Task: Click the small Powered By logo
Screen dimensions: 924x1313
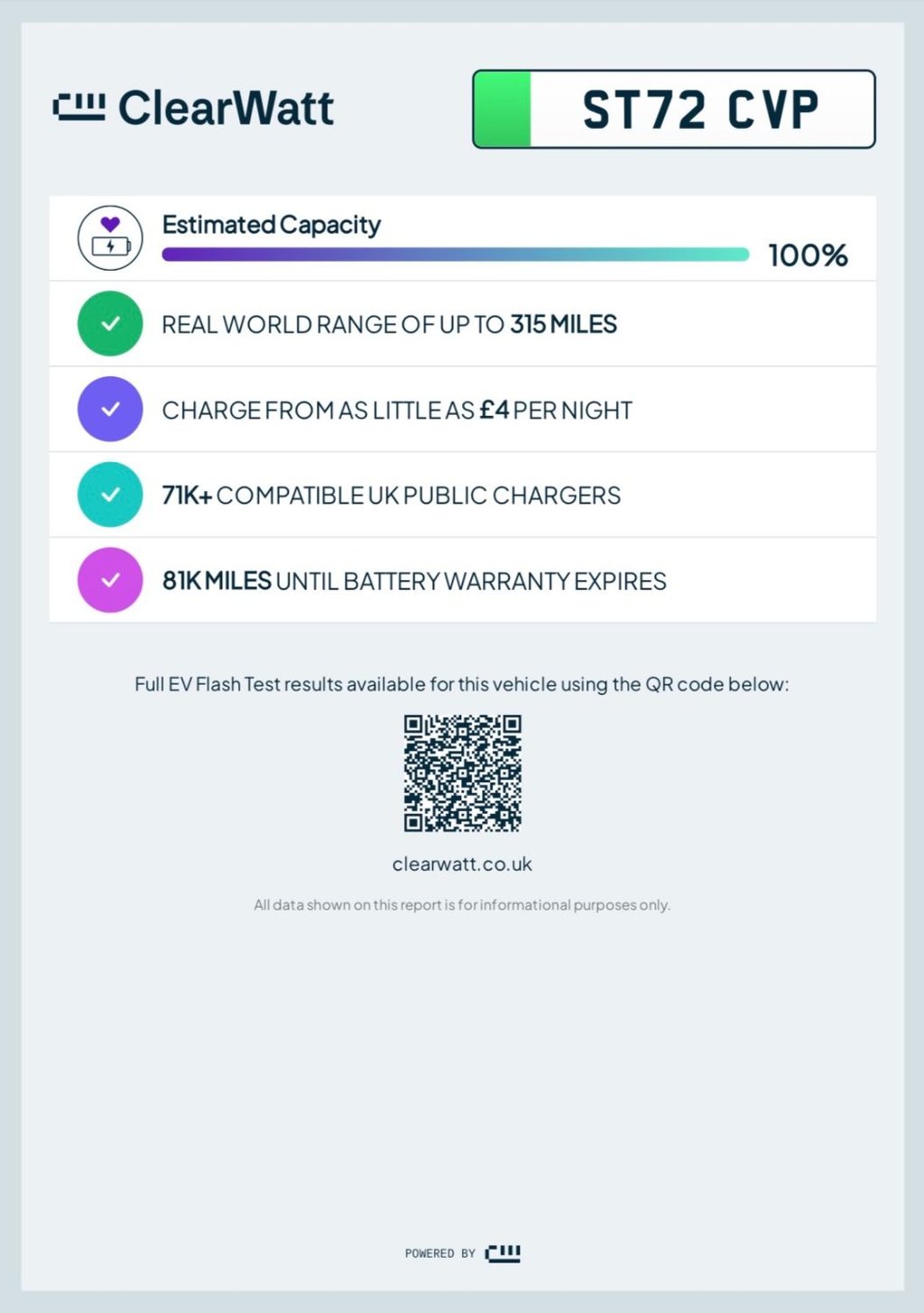Action: tap(503, 1253)
